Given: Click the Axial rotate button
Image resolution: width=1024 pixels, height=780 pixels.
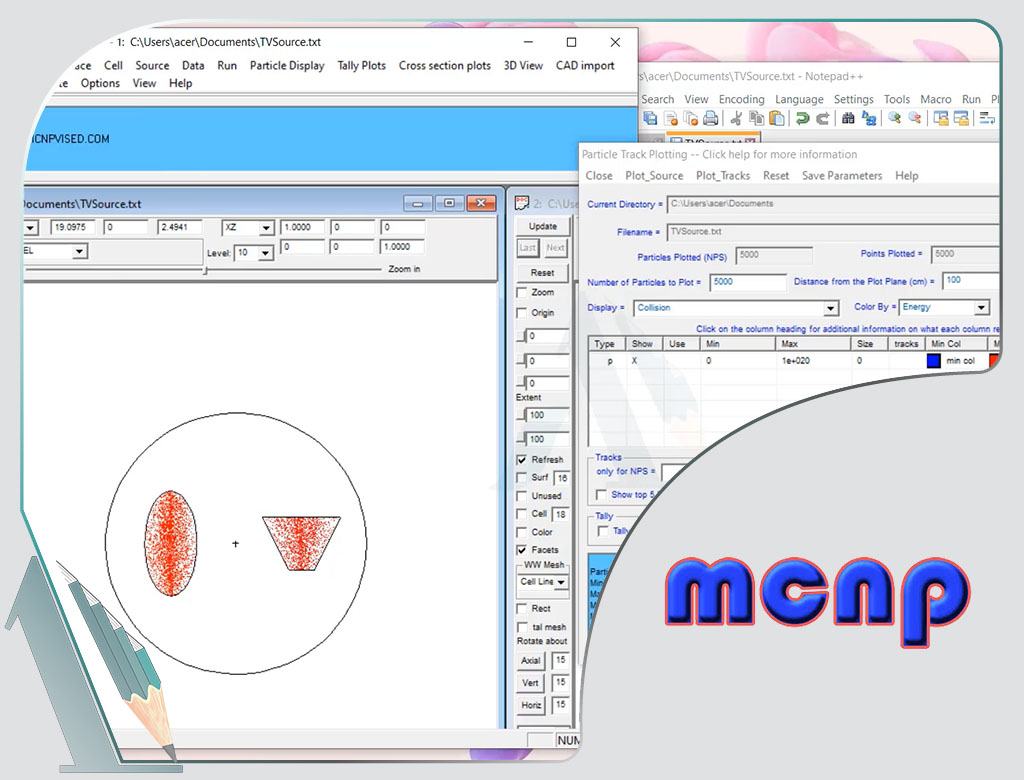Looking at the screenshot, I should click(531, 661).
